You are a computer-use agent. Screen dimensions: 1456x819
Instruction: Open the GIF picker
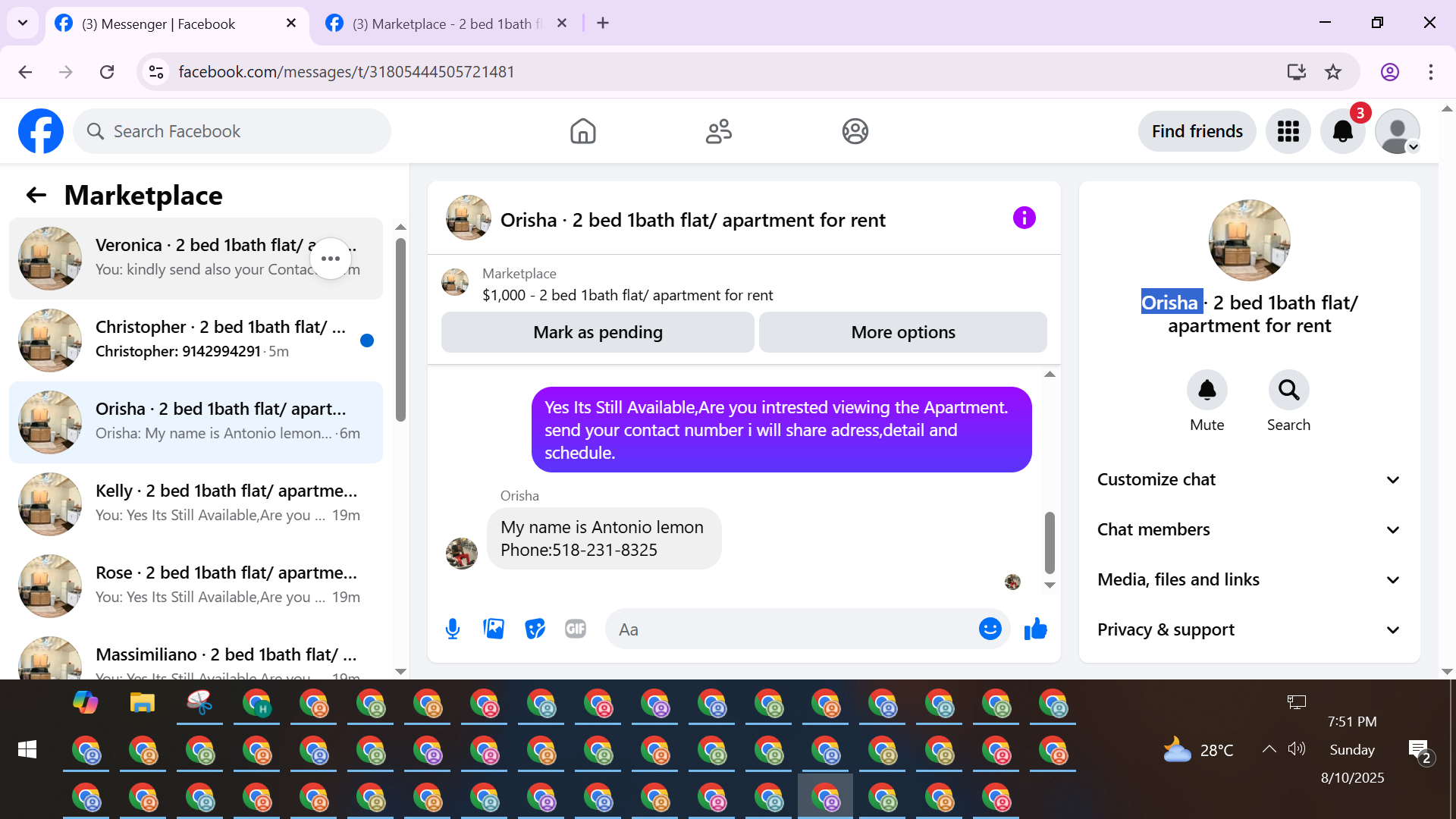click(x=576, y=629)
